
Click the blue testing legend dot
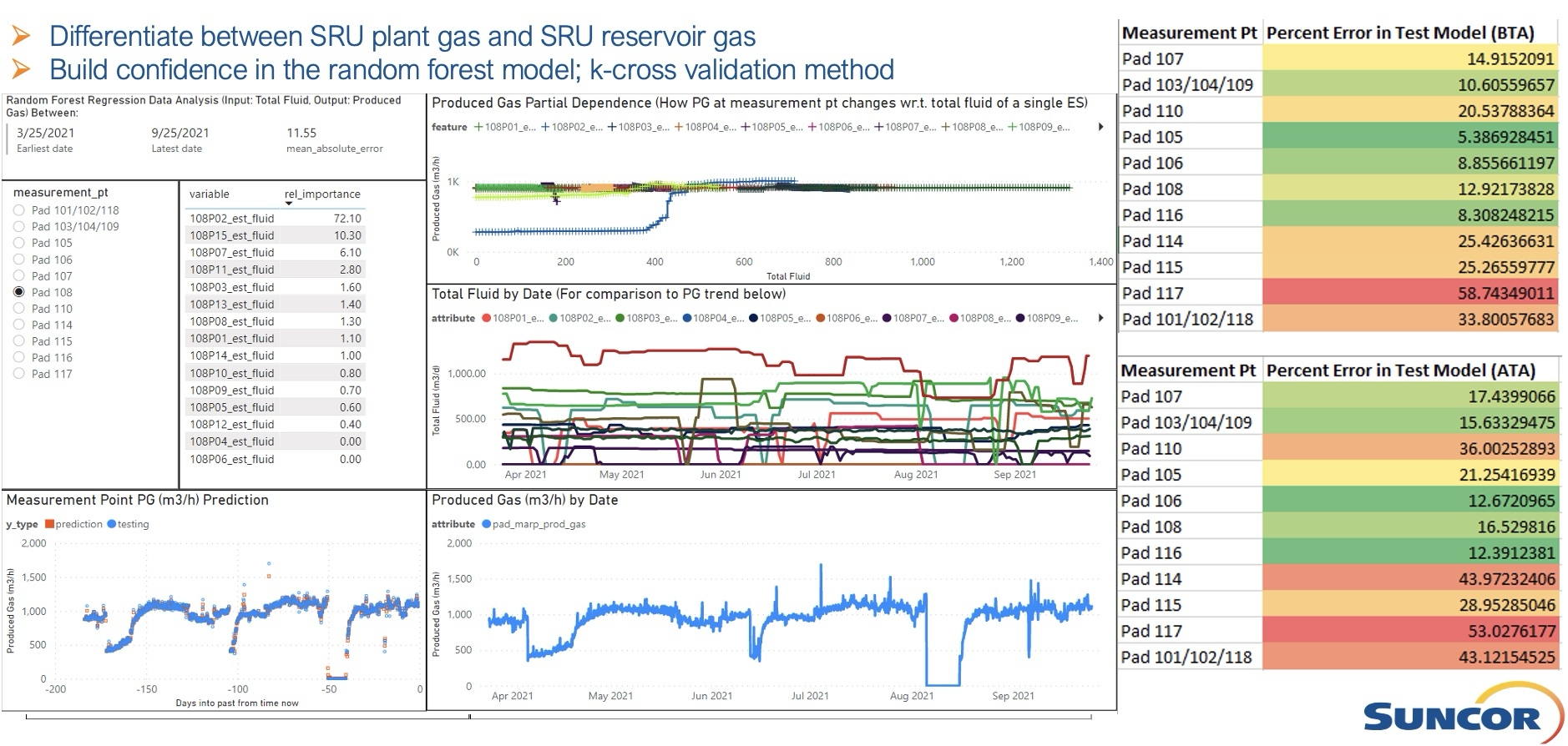click(112, 524)
